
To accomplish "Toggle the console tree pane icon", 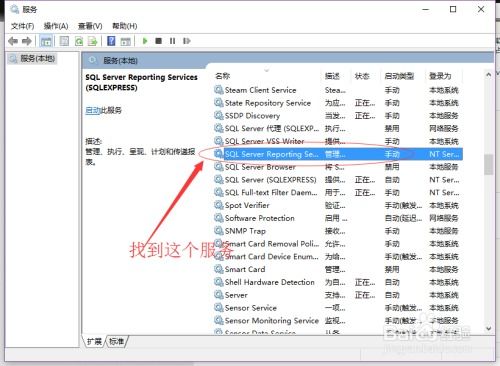I will tap(46, 41).
